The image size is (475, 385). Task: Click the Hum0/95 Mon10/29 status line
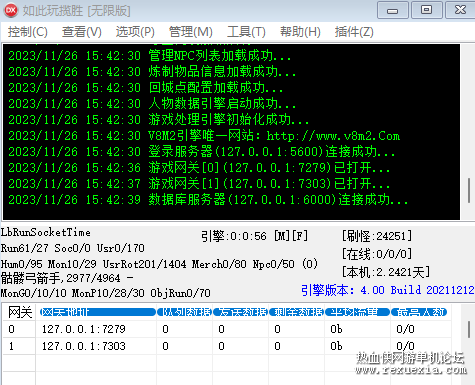tap(159, 264)
